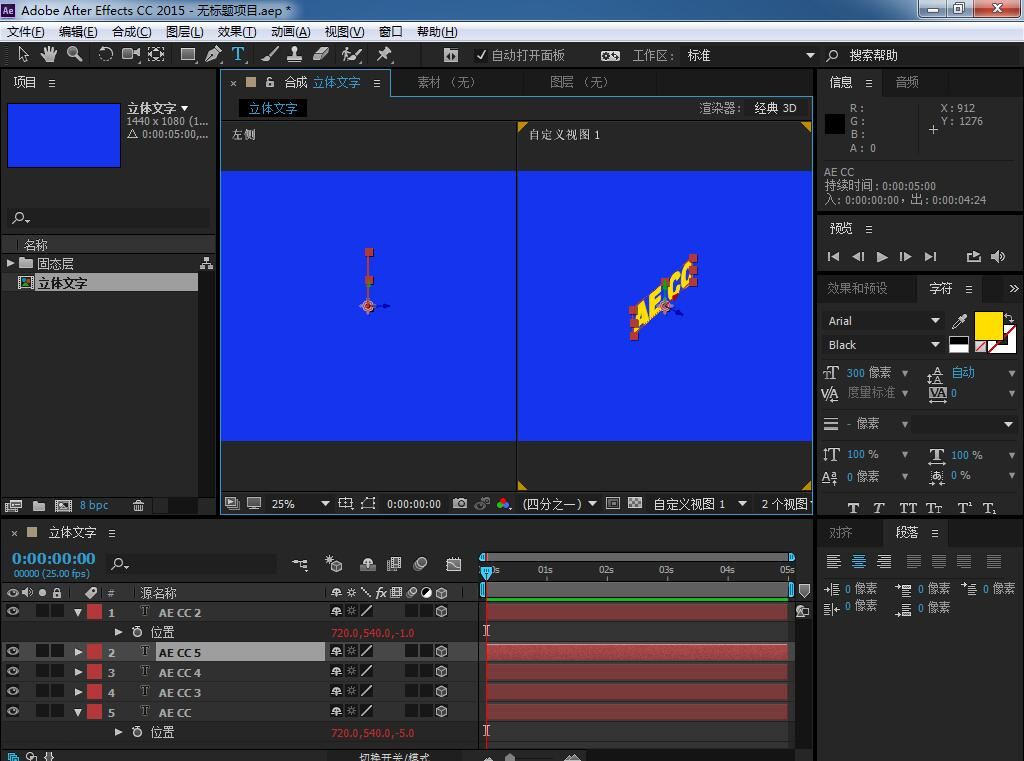This screenshot has height=761, width=1024.
Task: Open the 自定义视图 1 view dropdown
Action: pos(699,504)
